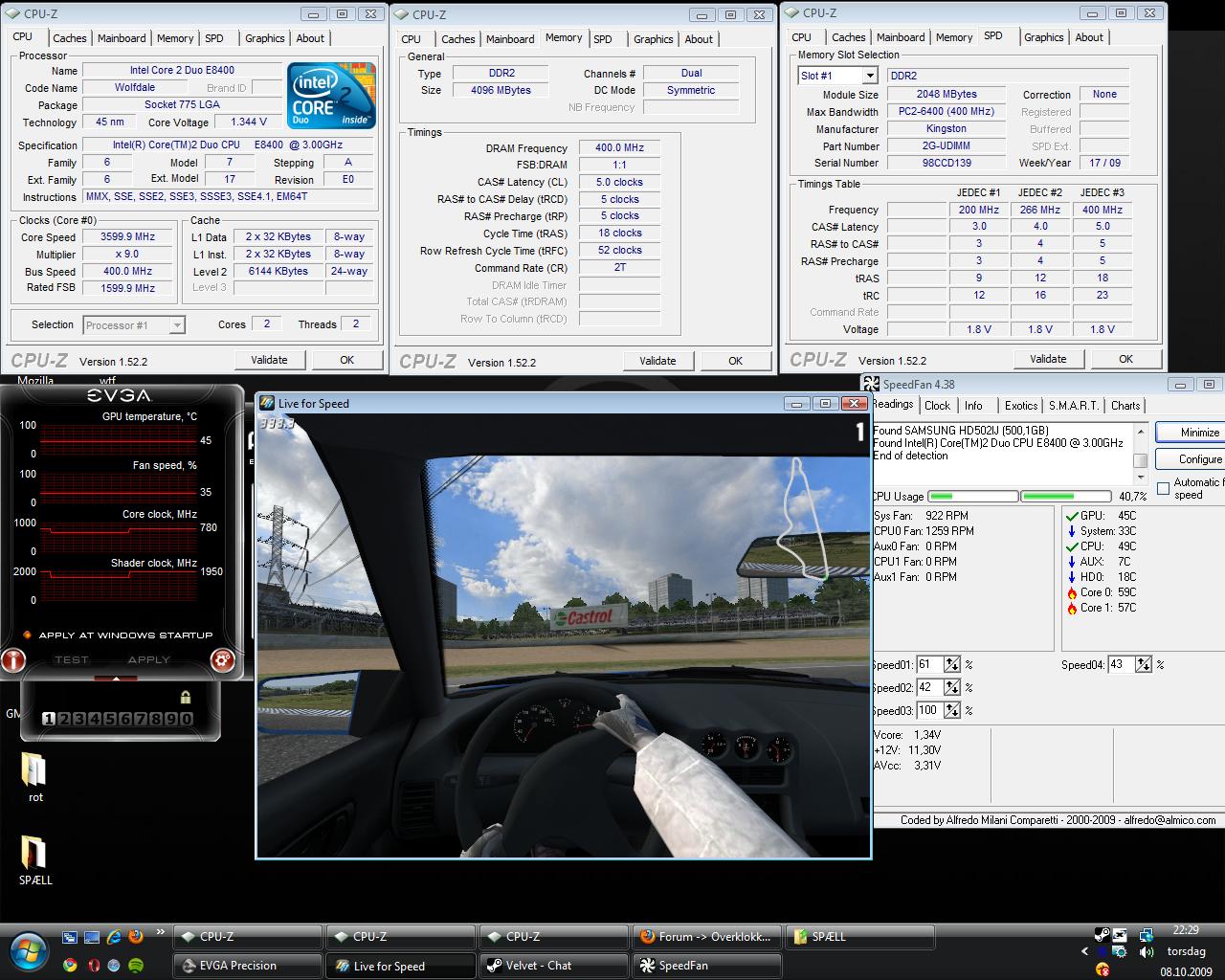Image resolution: width=1225 pixels, height=980 pixels.
Task: Open the rot folder on desktop
Action: coord(35,776)
